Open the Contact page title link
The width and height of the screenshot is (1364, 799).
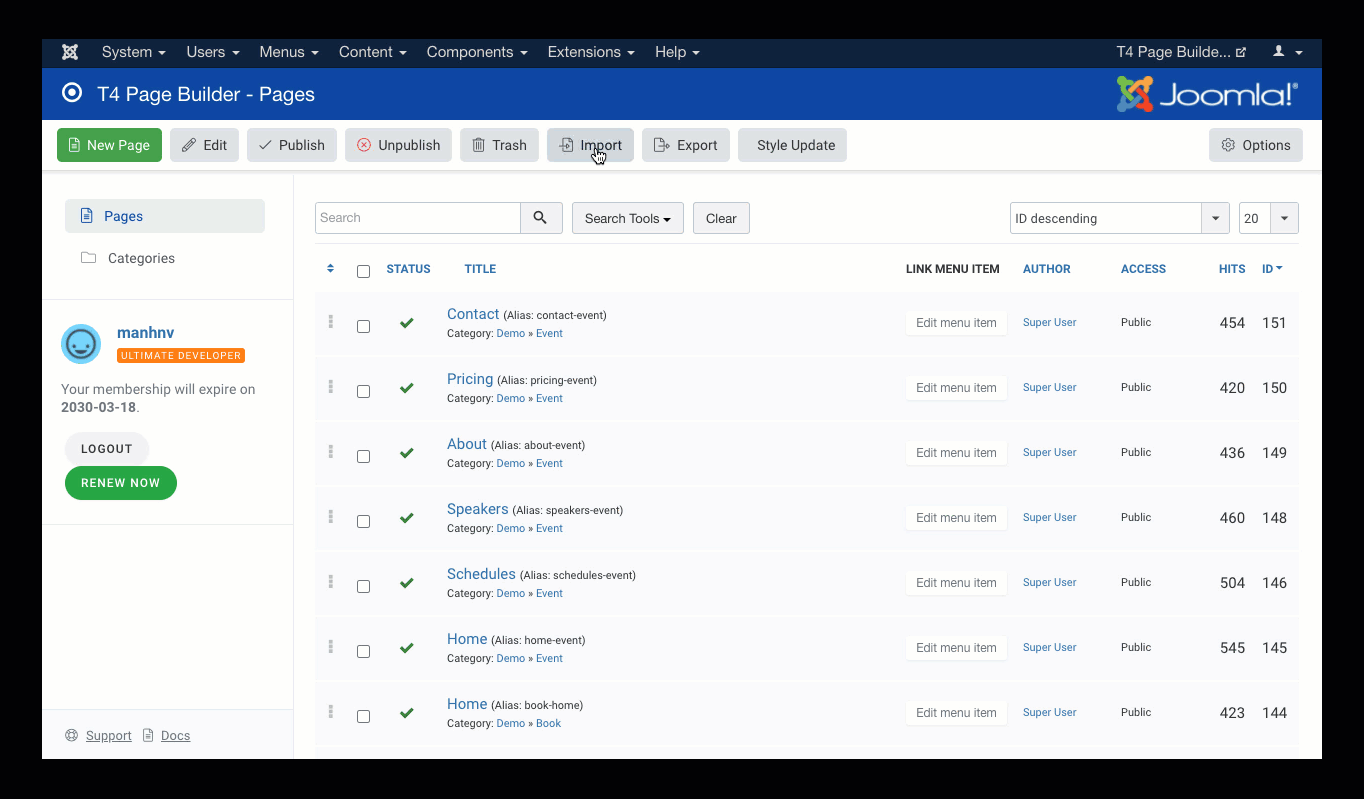[x=473, y=314]
